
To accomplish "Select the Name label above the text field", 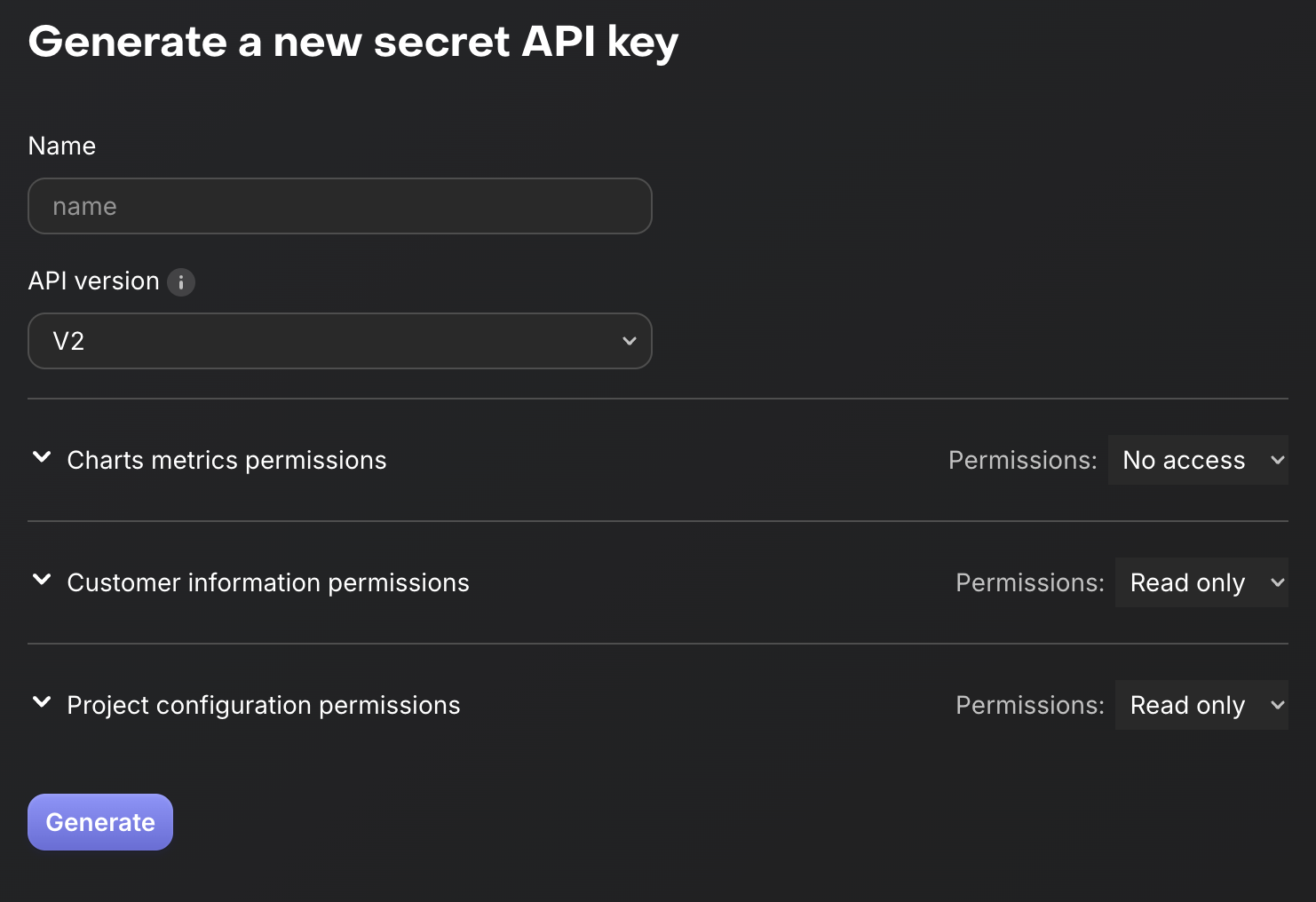I will (61, 145).
